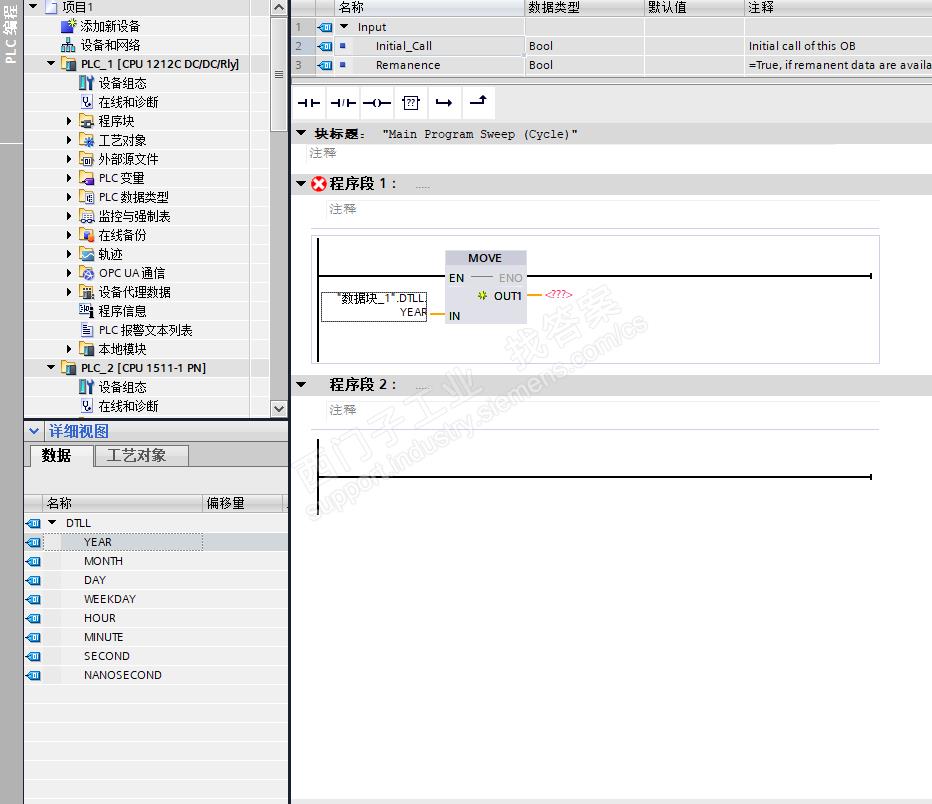The image size is (932, 804).
Task: Collapse 程序段 2 network
Action: point(301,384)
